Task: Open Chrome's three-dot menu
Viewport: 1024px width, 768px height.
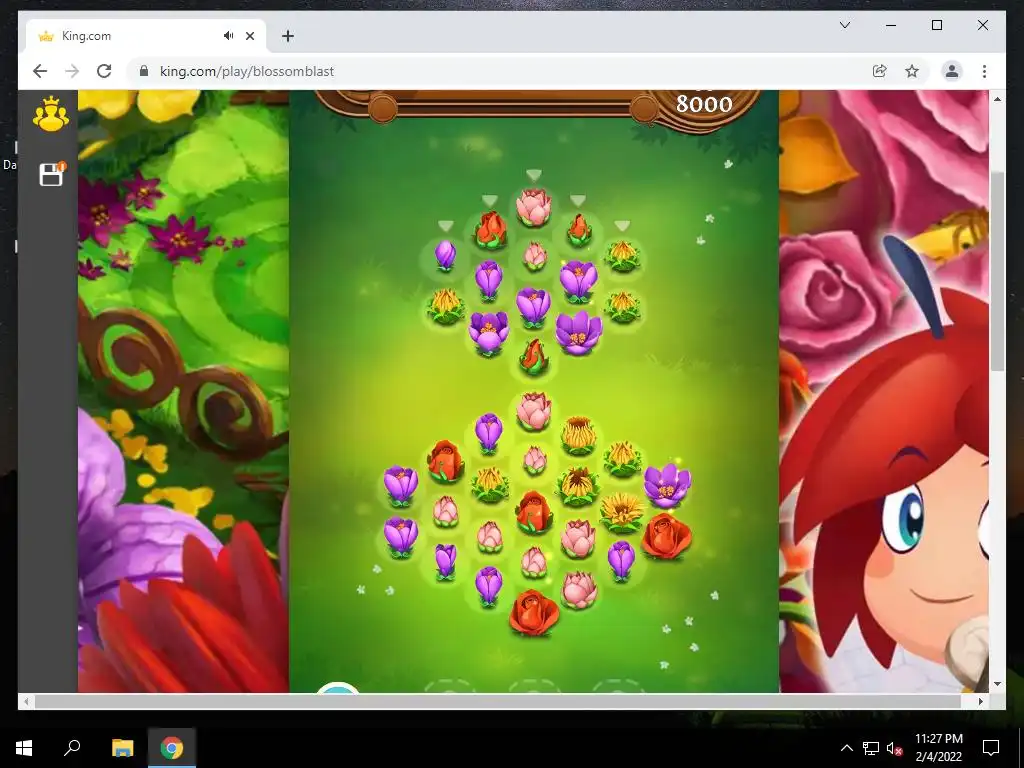Action: [x=984, y=71]
